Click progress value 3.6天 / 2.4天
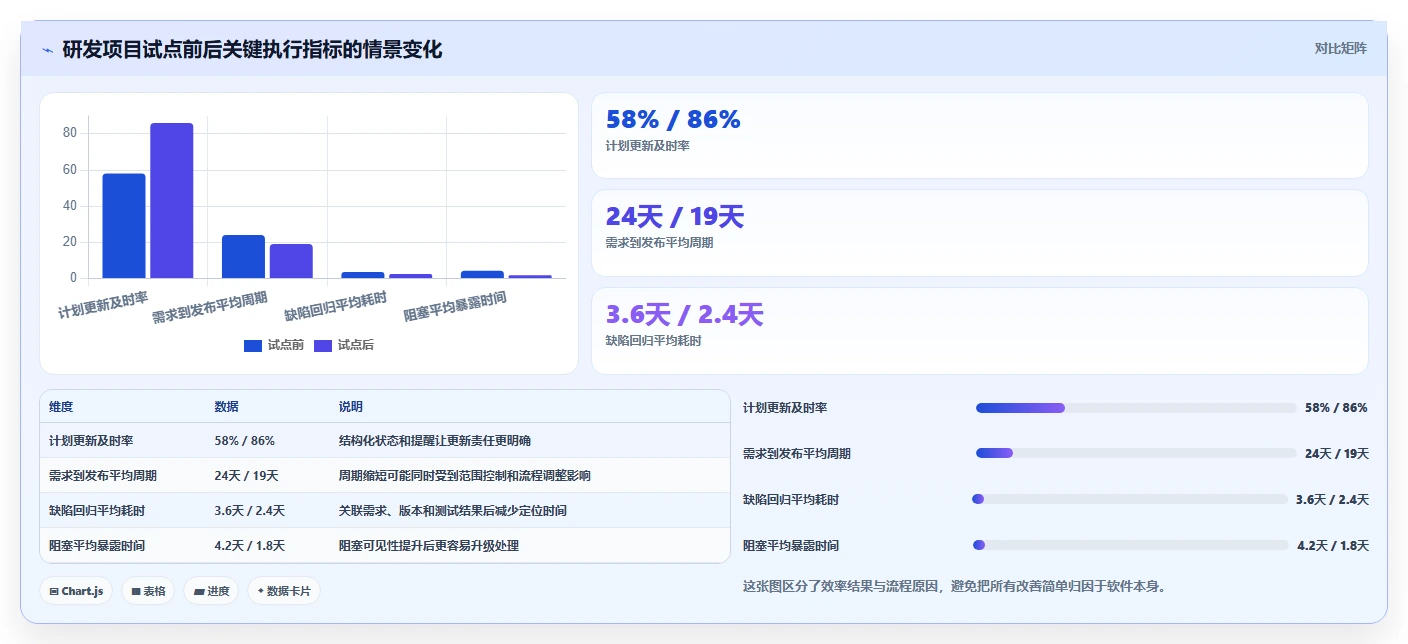This screenshot has width=1408, height=644. [x=1332, y=500]
